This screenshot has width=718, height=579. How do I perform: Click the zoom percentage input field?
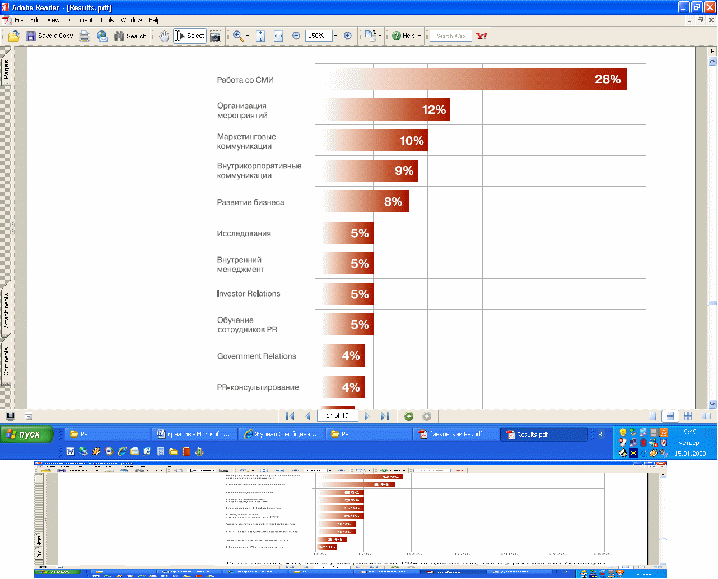click(x=318, y=36)
